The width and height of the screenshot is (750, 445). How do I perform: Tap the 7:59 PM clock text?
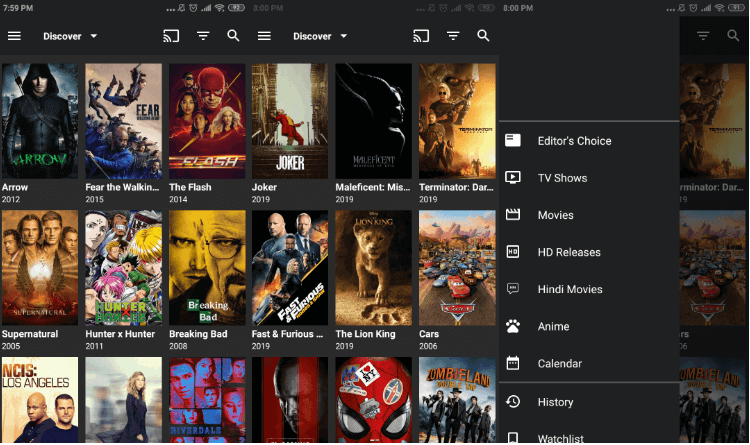click(x=18, y=8)
